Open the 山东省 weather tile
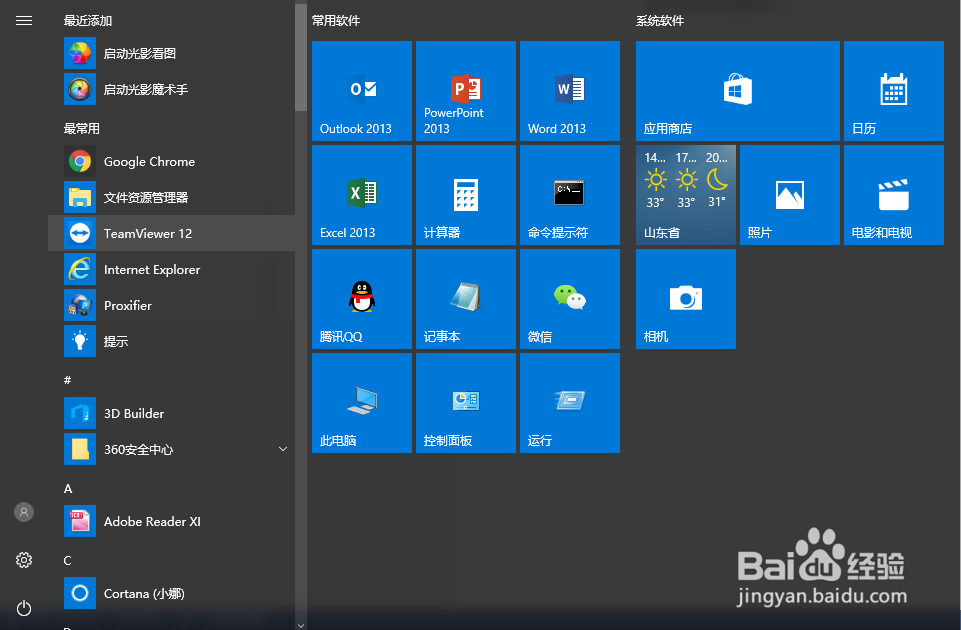 click(x=685, y=195)
